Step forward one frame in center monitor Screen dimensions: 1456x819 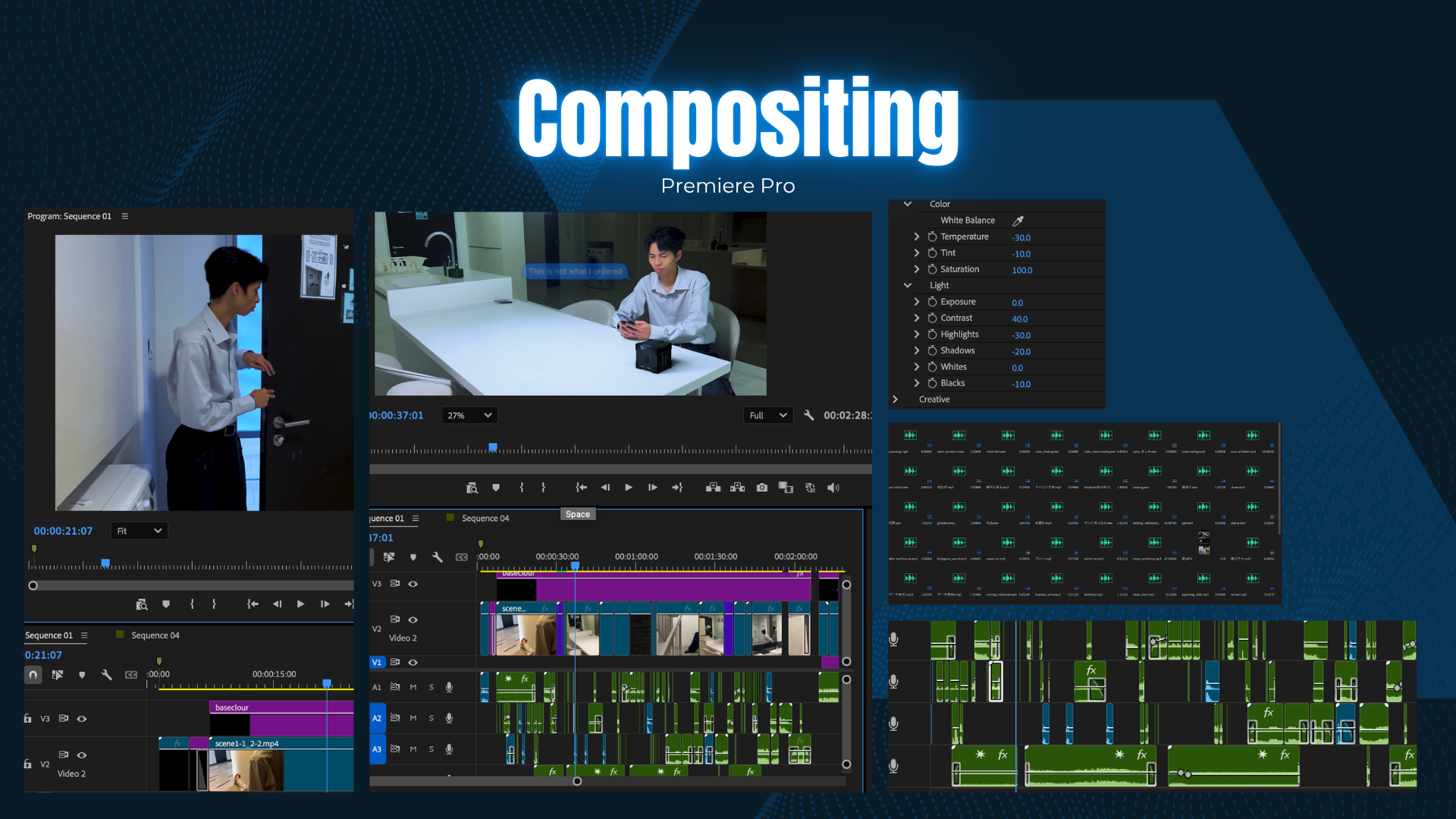(652, 488)
